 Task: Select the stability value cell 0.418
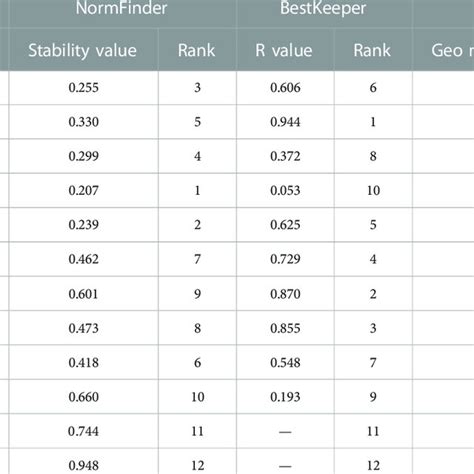tap(84, 363)
